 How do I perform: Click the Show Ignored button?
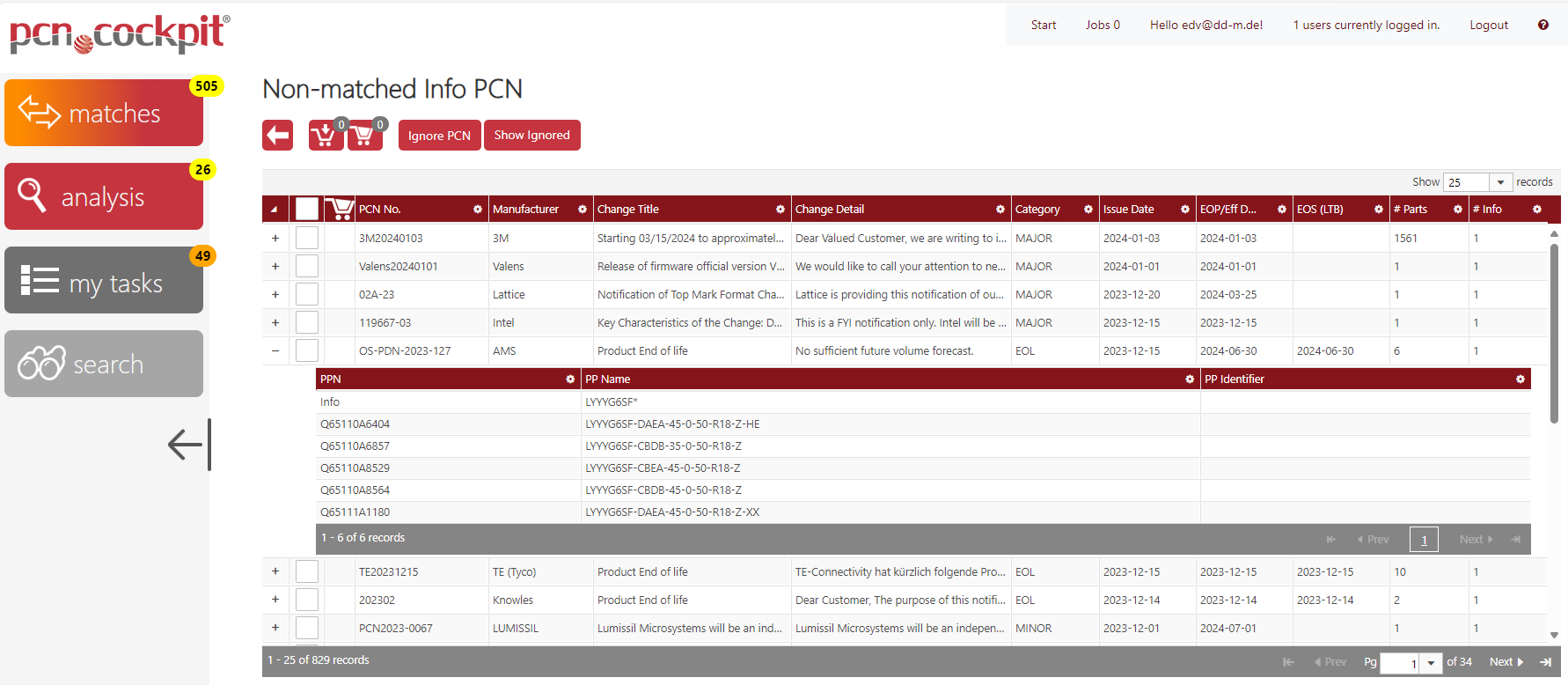click(531, 136)
